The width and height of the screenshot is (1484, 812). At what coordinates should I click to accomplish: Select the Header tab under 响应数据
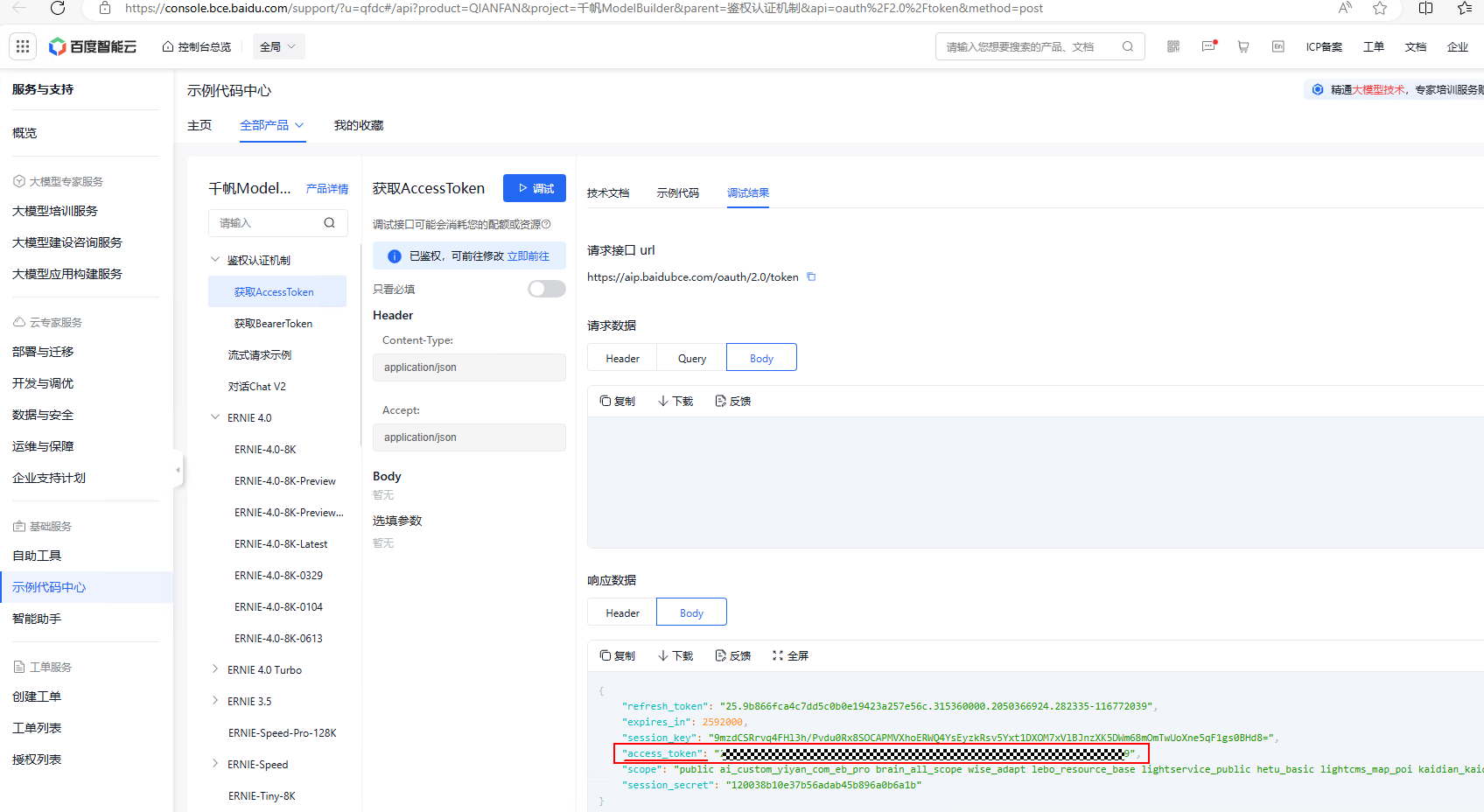(x=622, y=612)
